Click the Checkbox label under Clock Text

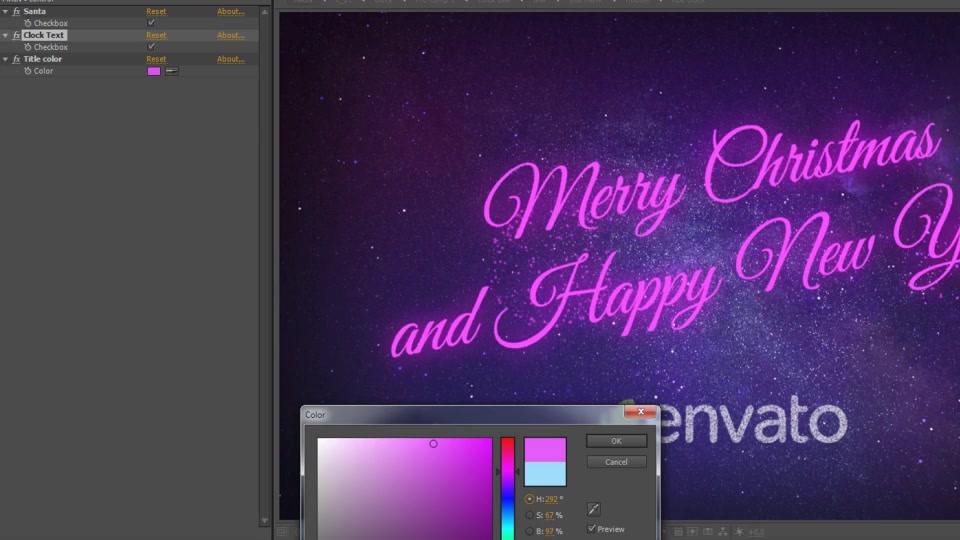[51, 47]
